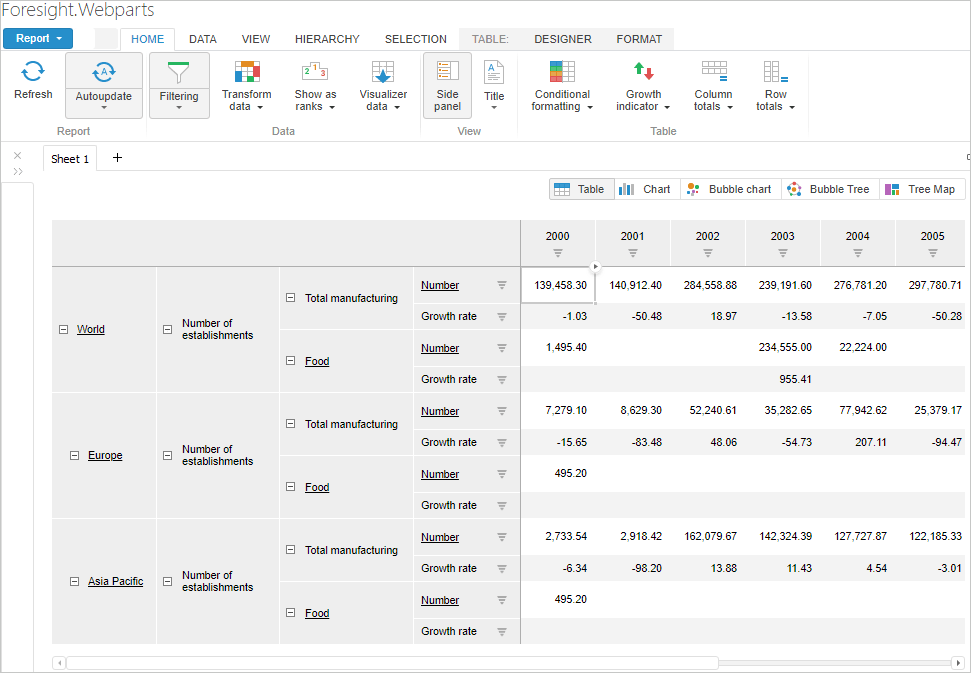Switch view to Bubble chart
This screenshot has height=673, width=971.
729,189
